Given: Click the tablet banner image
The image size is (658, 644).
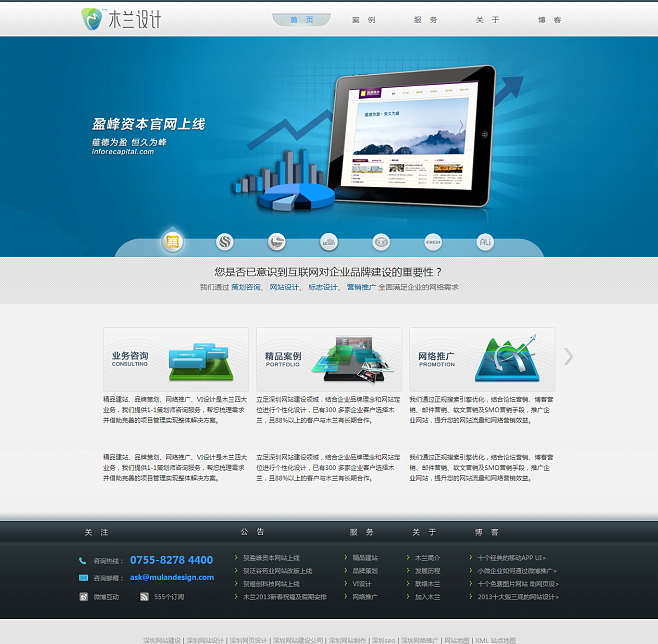Looking at the screenshot, I should coord(411,136).
